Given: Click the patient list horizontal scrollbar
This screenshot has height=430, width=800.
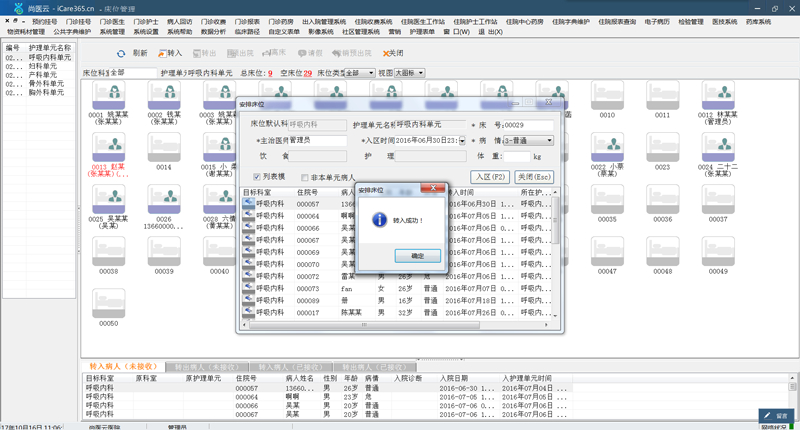Looking at the screenshot, I should 364,324.
